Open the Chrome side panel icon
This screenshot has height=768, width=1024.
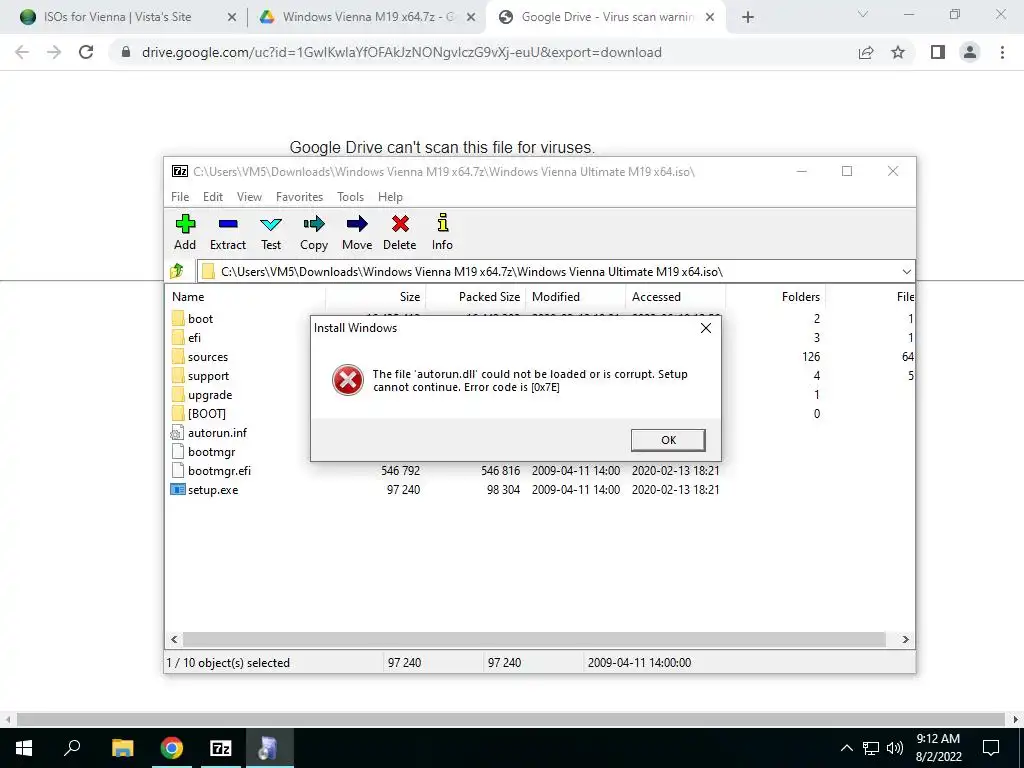938,52
